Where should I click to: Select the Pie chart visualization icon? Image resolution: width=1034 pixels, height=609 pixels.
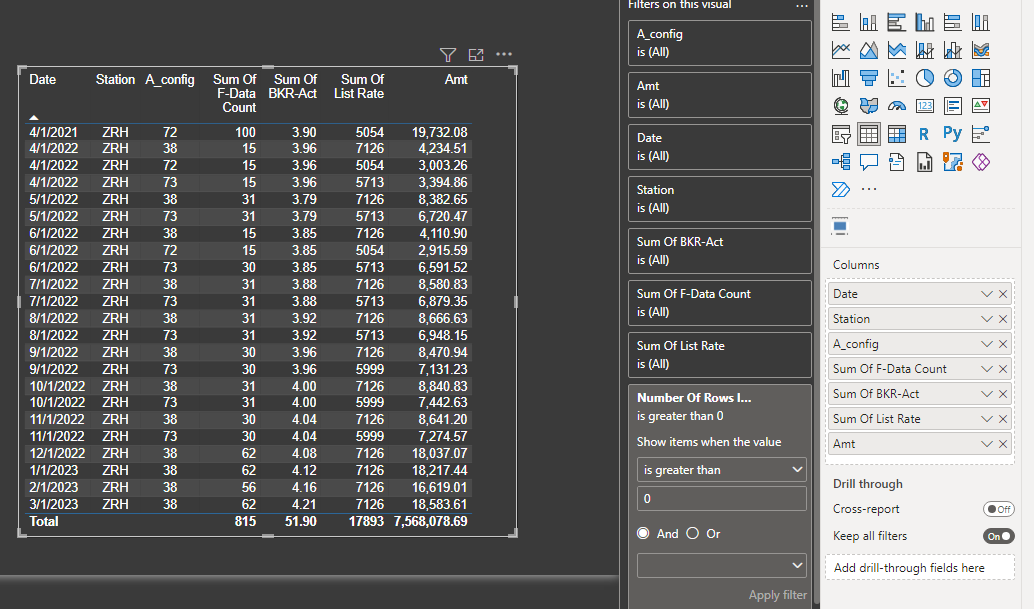925,78
